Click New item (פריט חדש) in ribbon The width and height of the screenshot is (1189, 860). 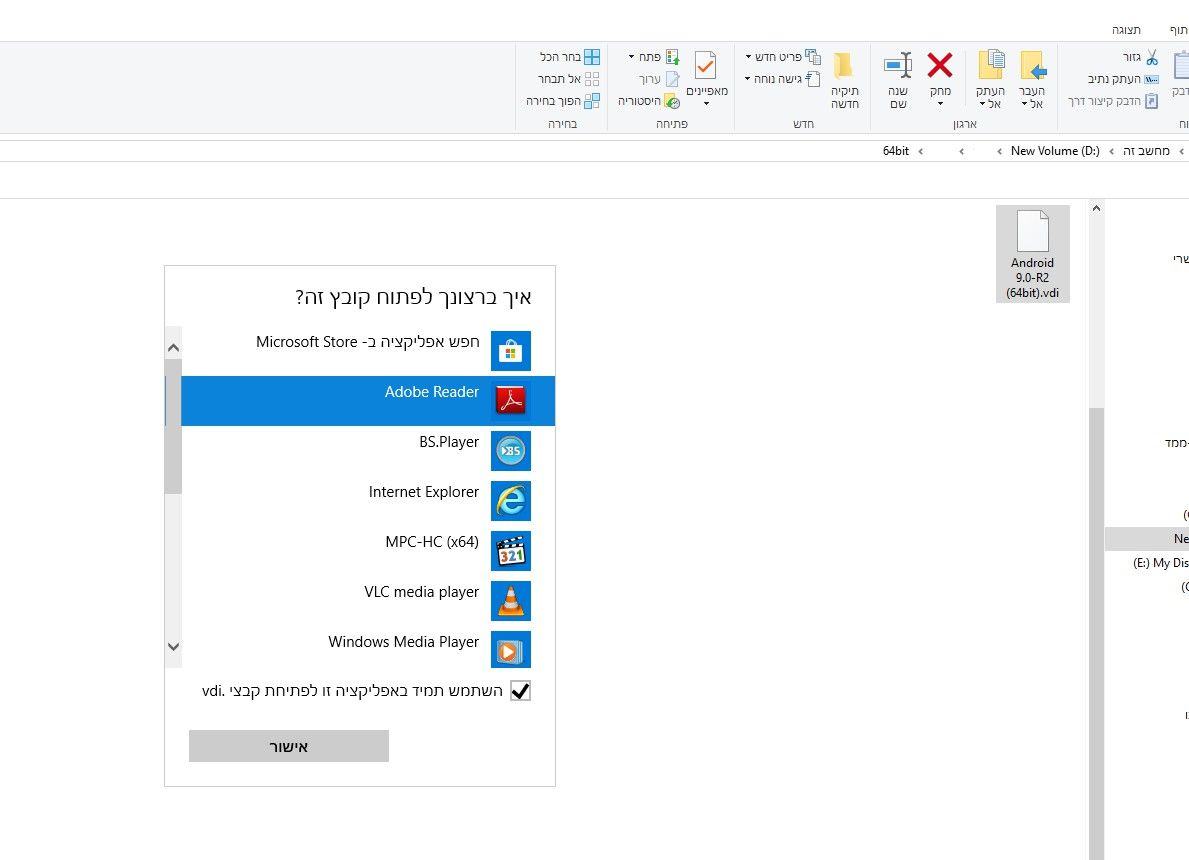(783, 57)
